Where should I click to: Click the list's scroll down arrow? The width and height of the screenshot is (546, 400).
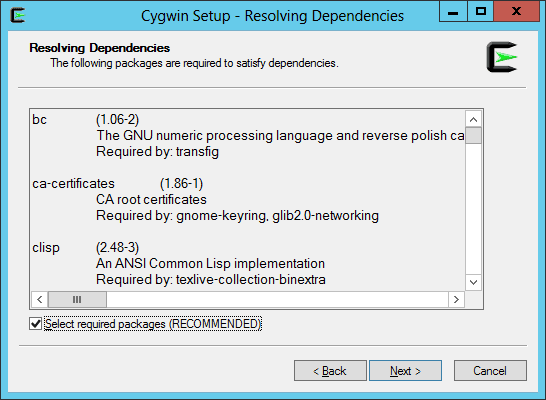click(x=473, y=282)
